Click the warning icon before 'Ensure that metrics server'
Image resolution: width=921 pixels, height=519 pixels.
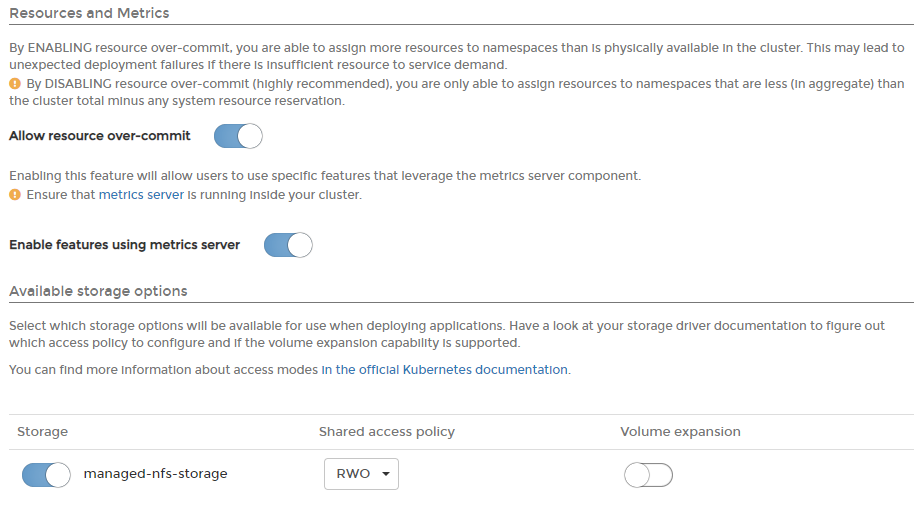pyautogui.click(x=15, y=195)
